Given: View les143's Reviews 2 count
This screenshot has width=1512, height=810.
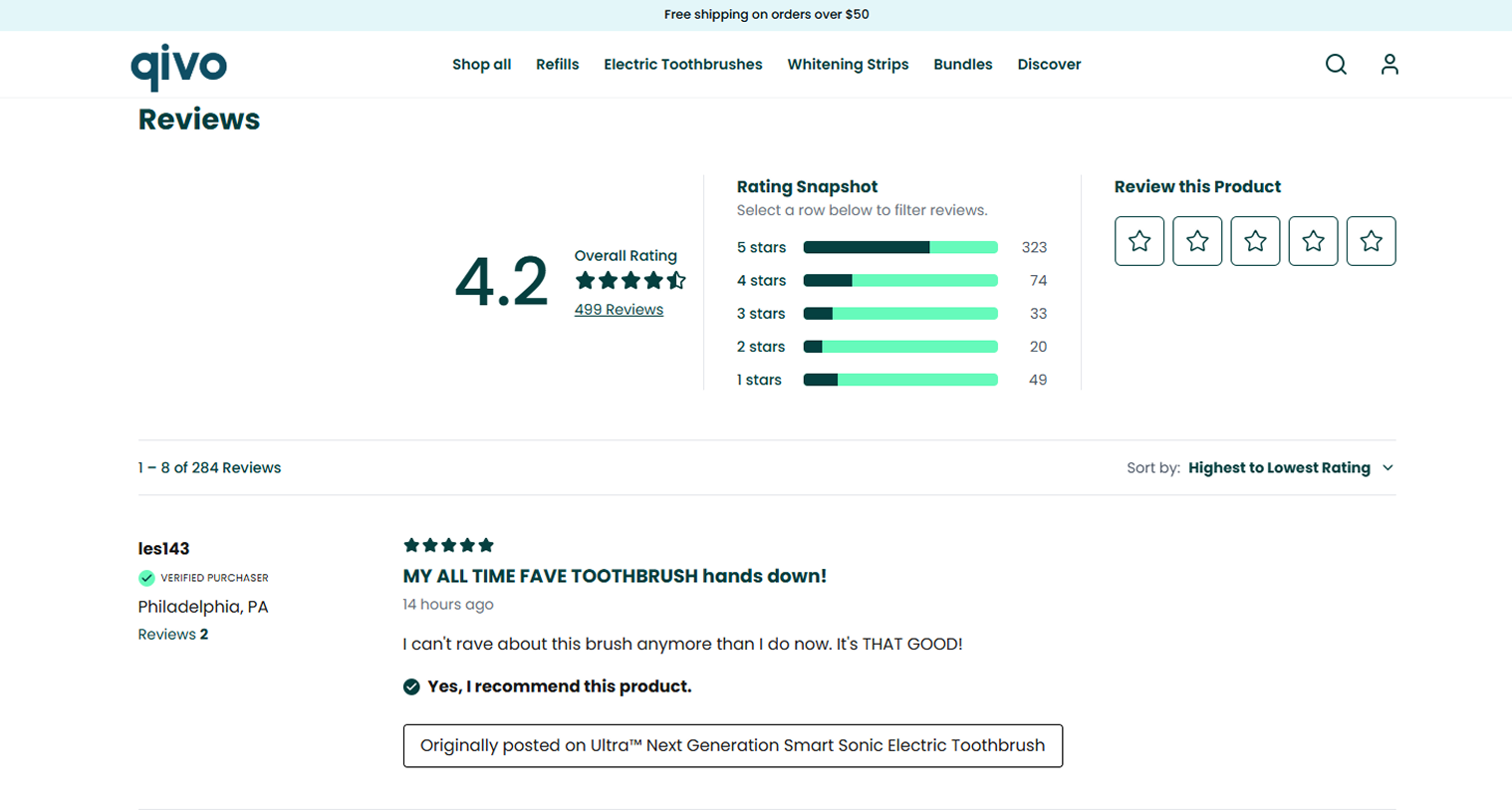Looking at the screenshot, I should 173,635.
